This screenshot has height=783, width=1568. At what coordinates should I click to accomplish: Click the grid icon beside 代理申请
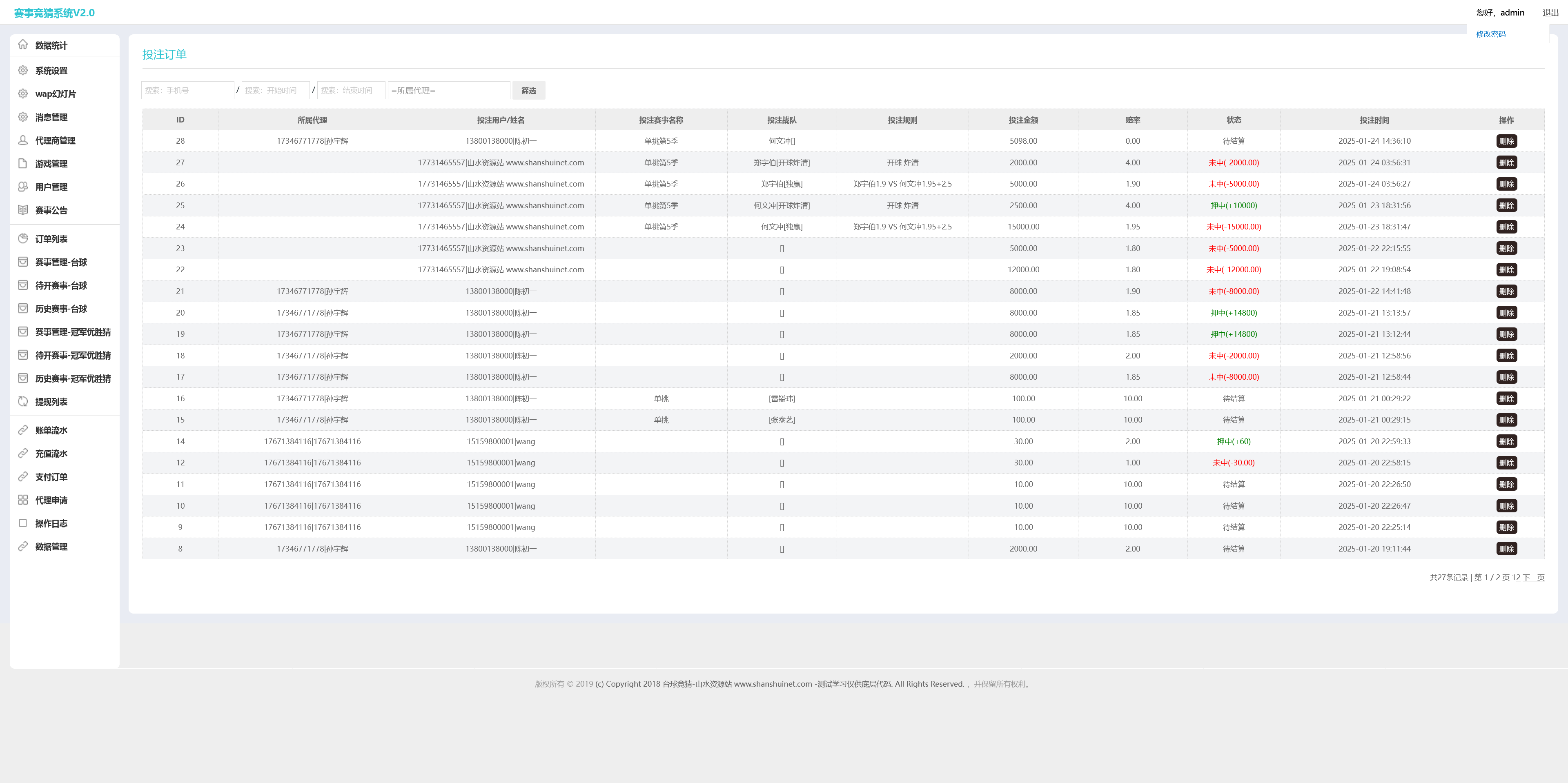pyautogui.click(x=22, y=500)
